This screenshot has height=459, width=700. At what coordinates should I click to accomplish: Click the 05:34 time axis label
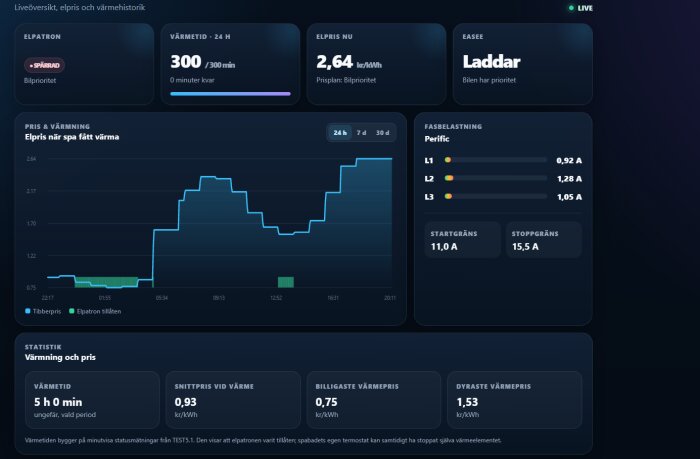coord(162,298)
